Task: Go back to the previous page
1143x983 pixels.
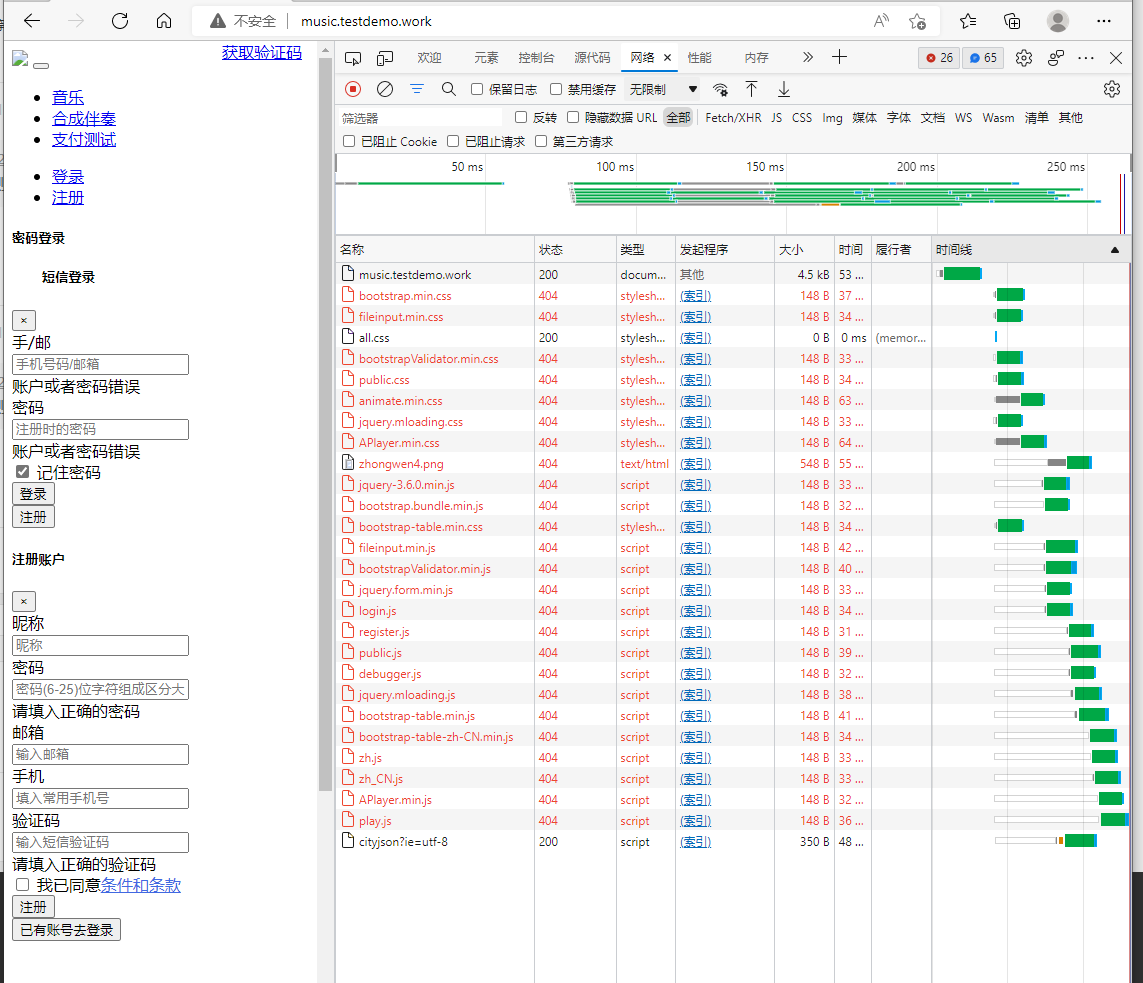Action: pos(32,21)
